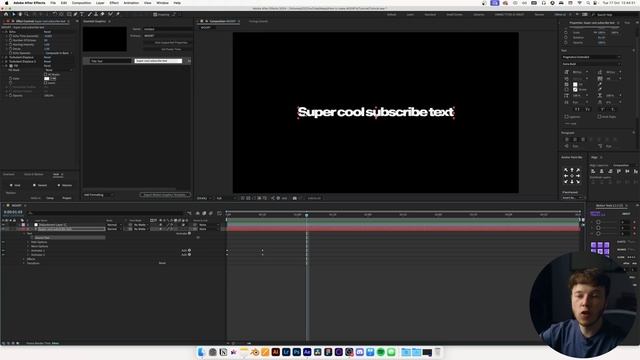The width and height of the screenshot is (640, 360).
Task: Click anchor point mover right arrow
Action: coord(578,176)
